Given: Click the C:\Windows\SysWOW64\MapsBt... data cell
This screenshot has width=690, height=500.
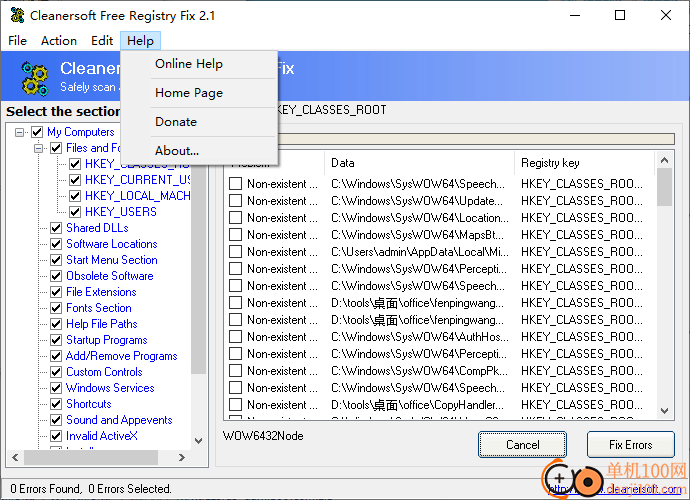Looking at the screenshot, I should coord(418,235).
